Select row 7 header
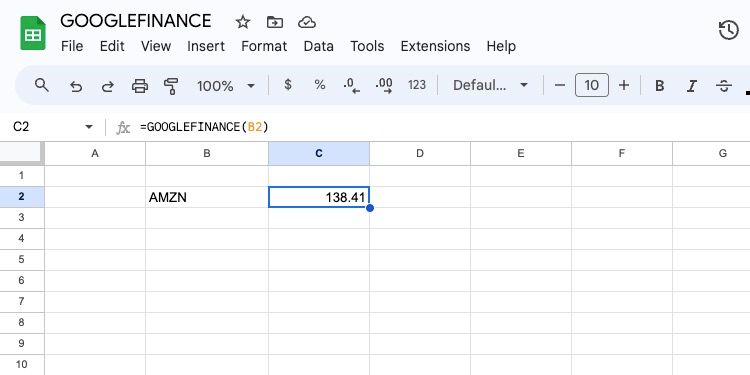Viewport: 750px width, 375px height. coord(22,302)
